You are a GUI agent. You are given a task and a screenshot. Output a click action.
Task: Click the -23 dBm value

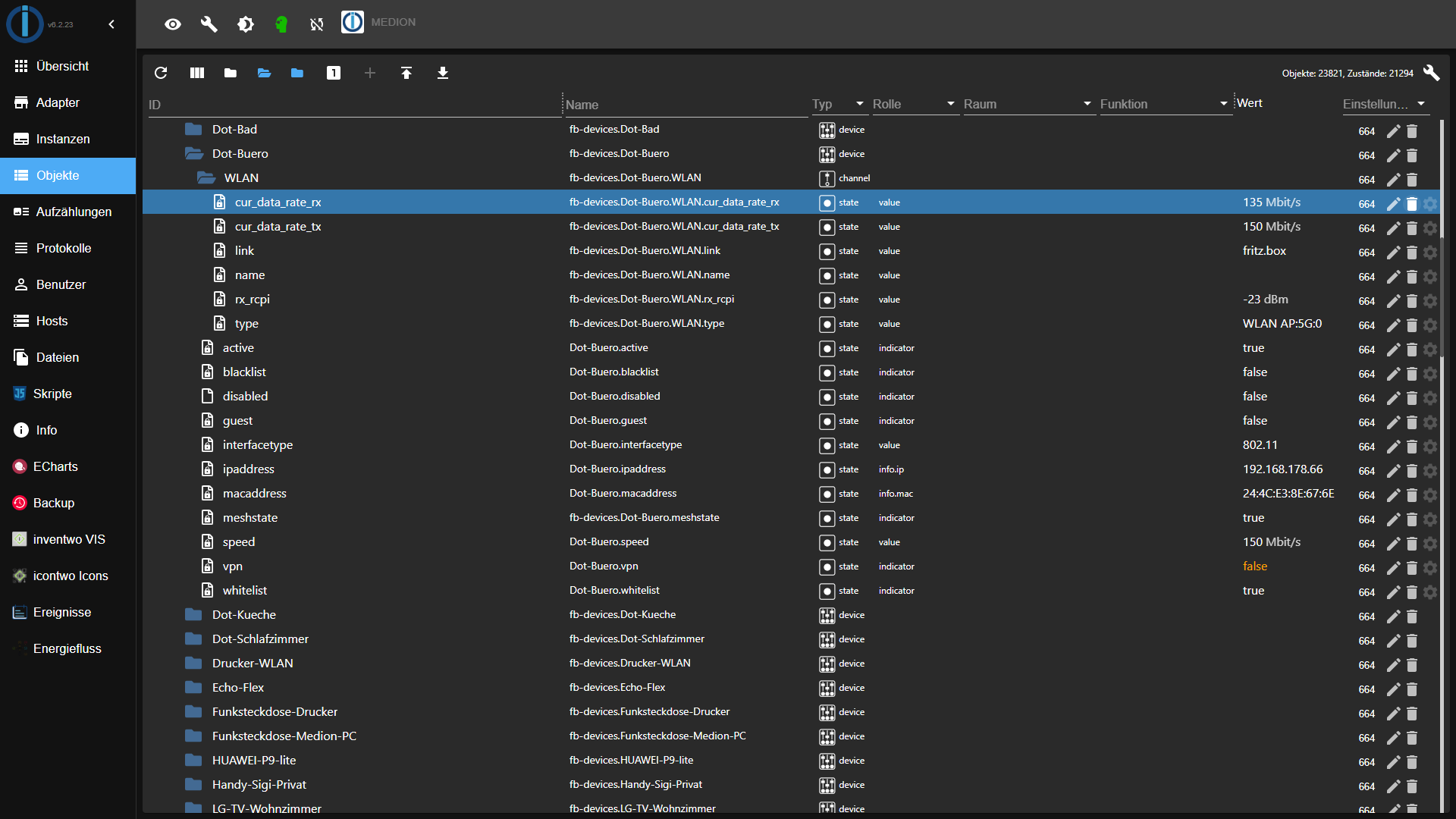pyautogui.click(x=1265, y=299)
